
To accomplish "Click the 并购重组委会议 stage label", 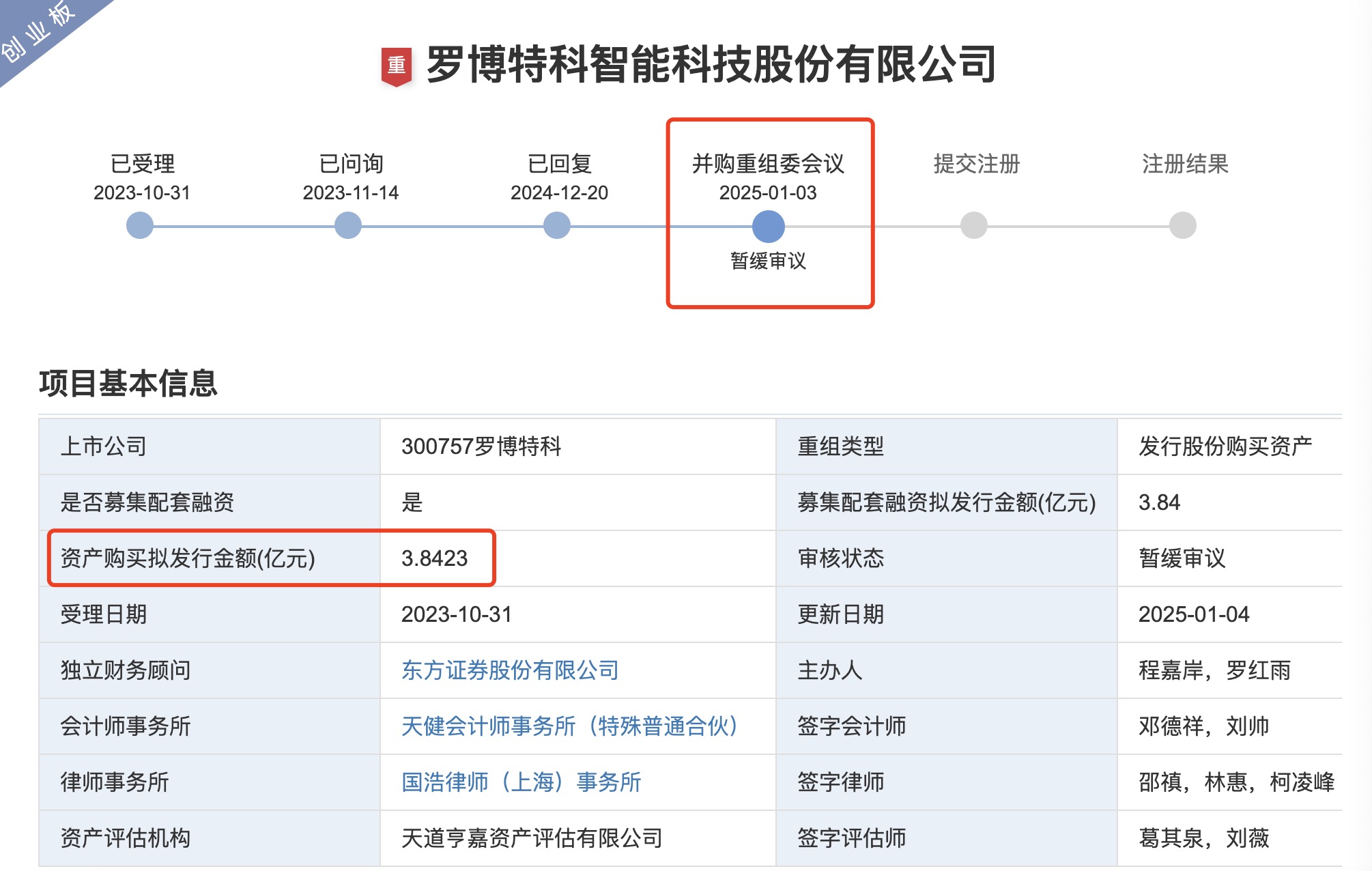I will [x=768, y=164].
